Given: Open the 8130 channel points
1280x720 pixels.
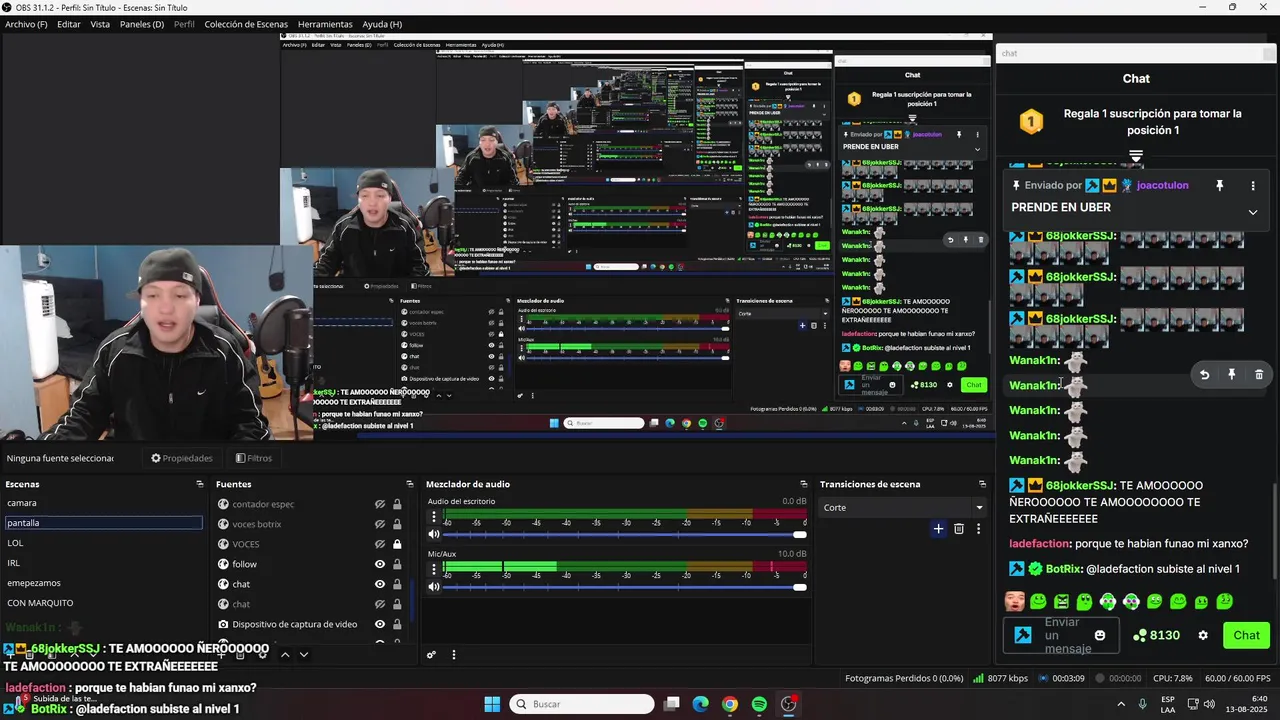Looking at the screenshot, I should tap(1156, 635).
